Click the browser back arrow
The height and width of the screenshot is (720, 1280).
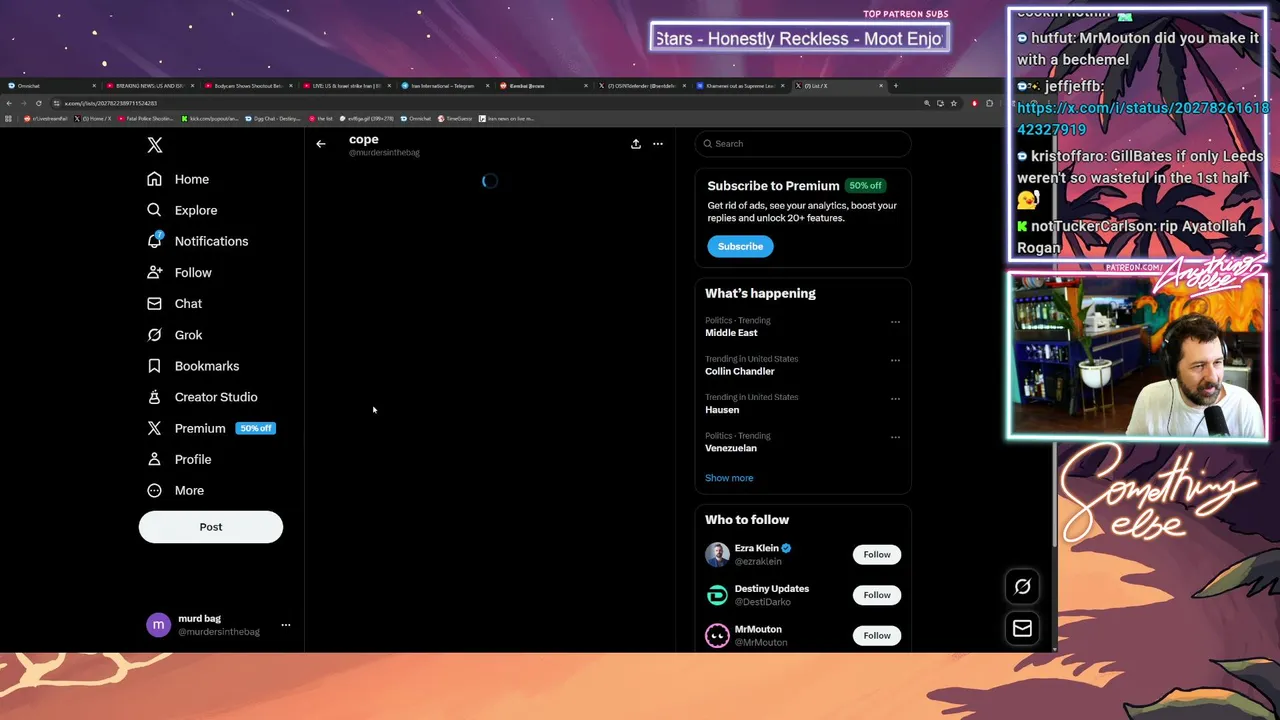[x=9, y=103]
